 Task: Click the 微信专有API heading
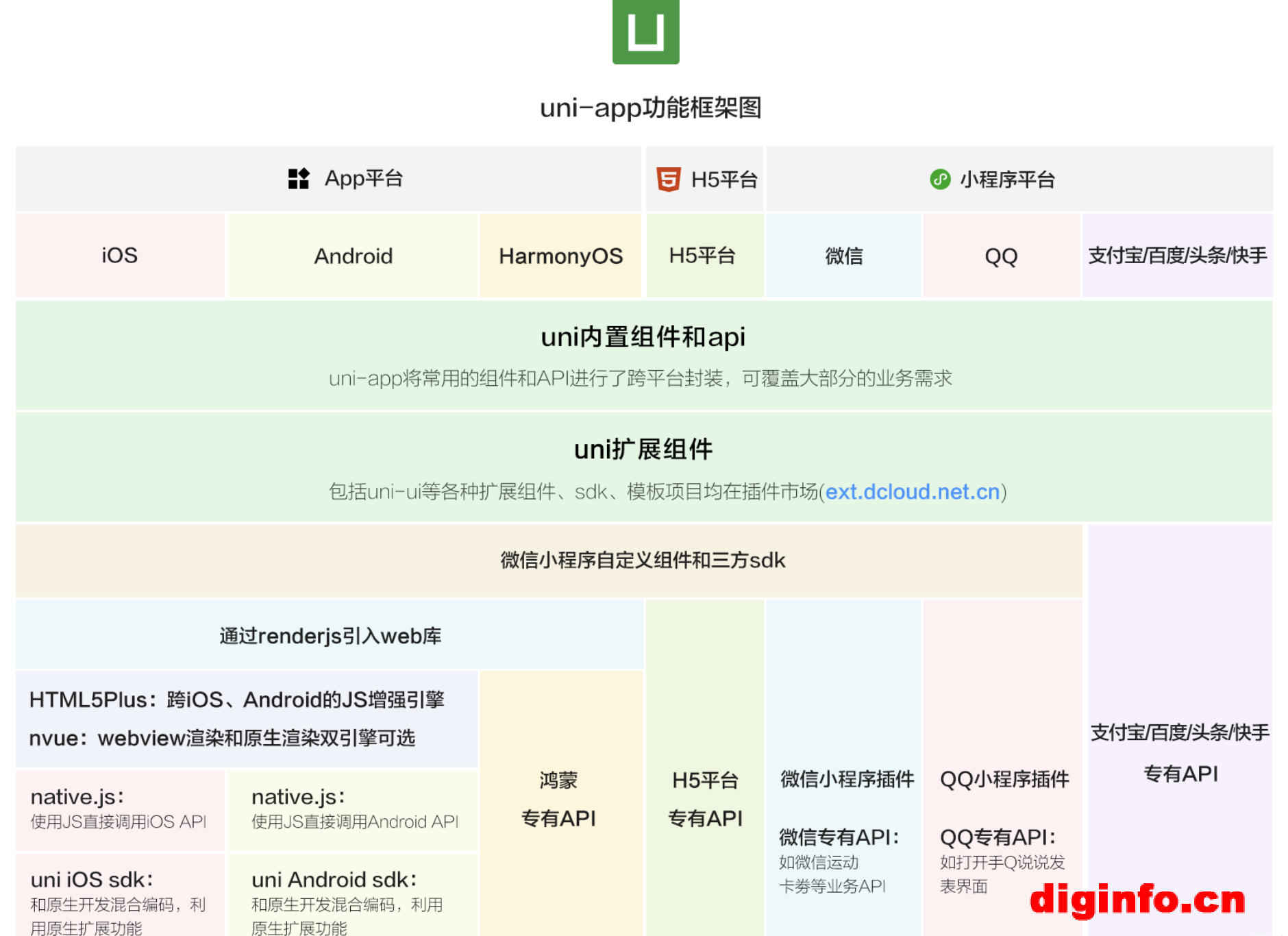839,837
